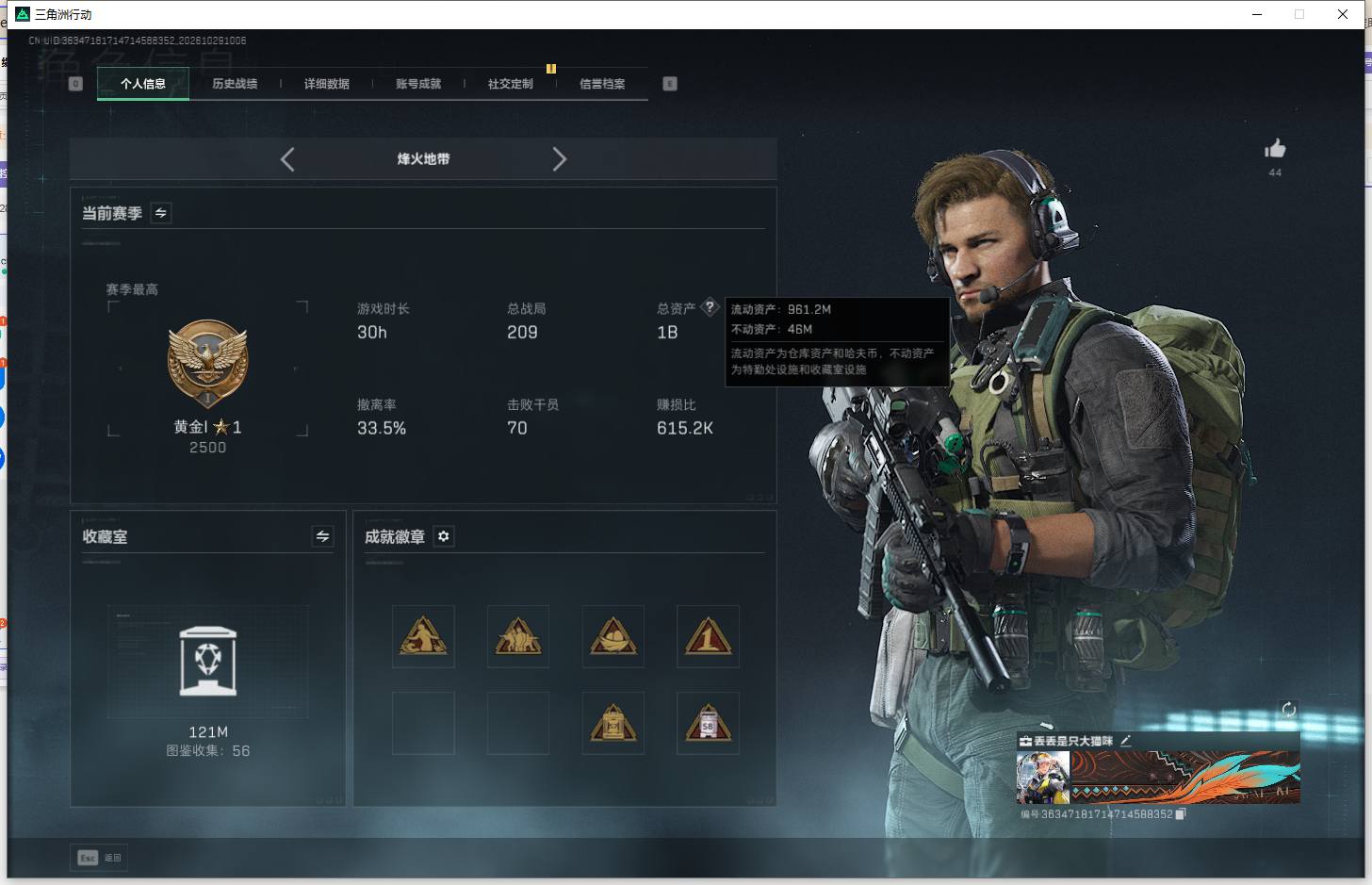Select the achievement badge numbered 1
Image resolution: width=1372 pixels, height=885 pixels.
(708, 636)
